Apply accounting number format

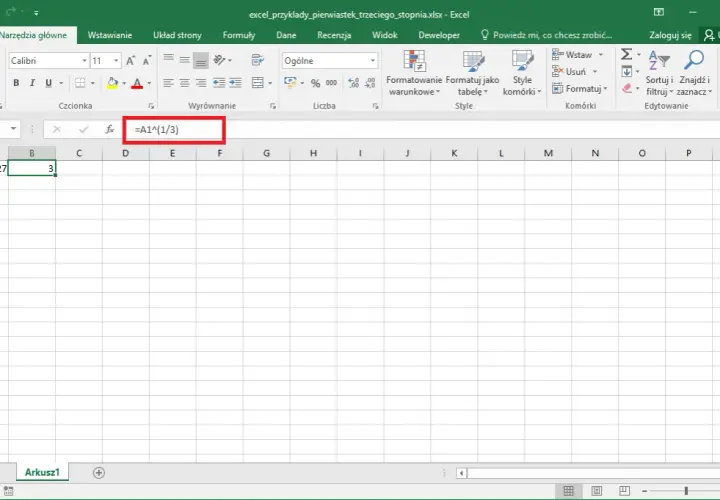click(290, 83)
